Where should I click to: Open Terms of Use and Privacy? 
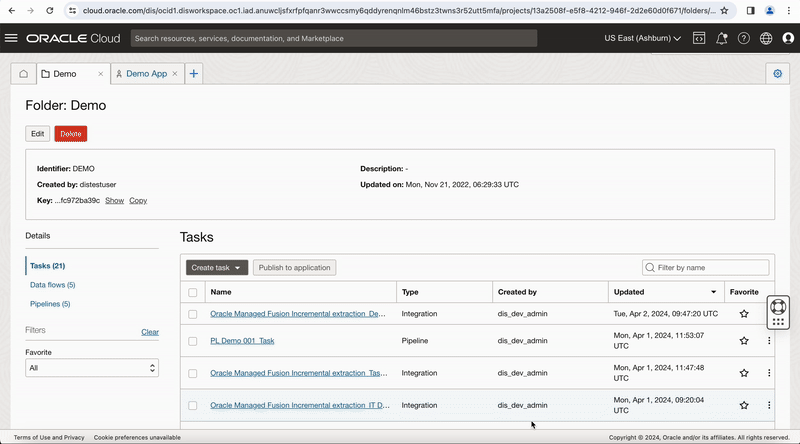tap(49, 437)
